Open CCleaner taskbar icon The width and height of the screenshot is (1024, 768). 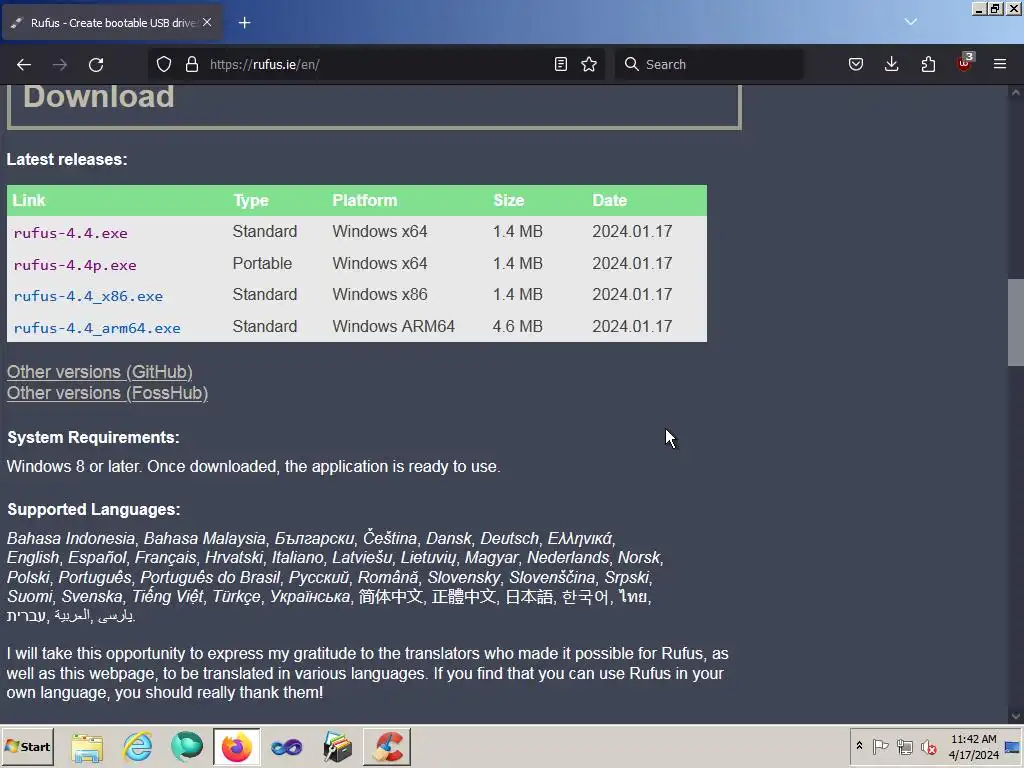(x=387, y=747)
